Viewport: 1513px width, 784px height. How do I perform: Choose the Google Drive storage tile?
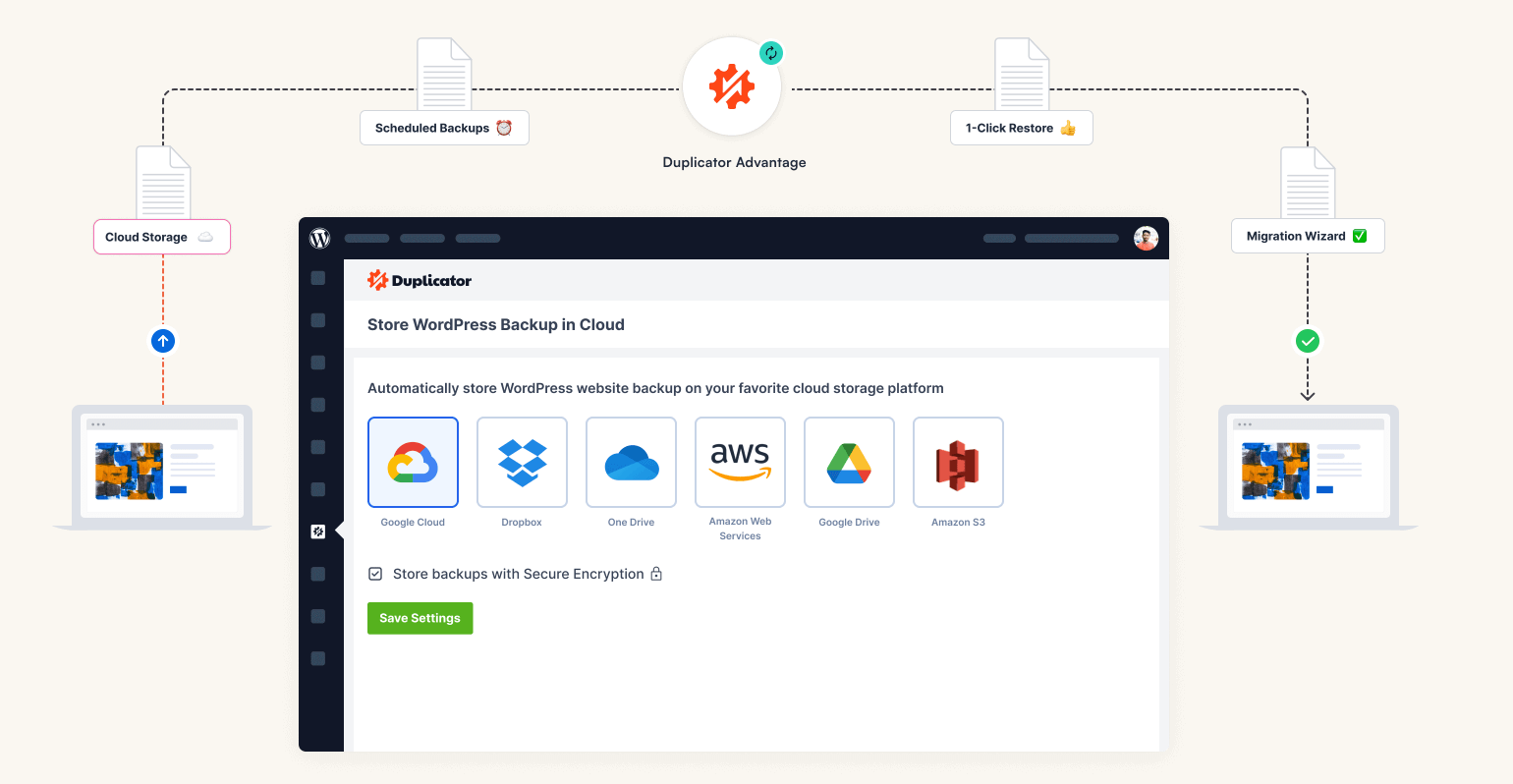tap(849, 462)
